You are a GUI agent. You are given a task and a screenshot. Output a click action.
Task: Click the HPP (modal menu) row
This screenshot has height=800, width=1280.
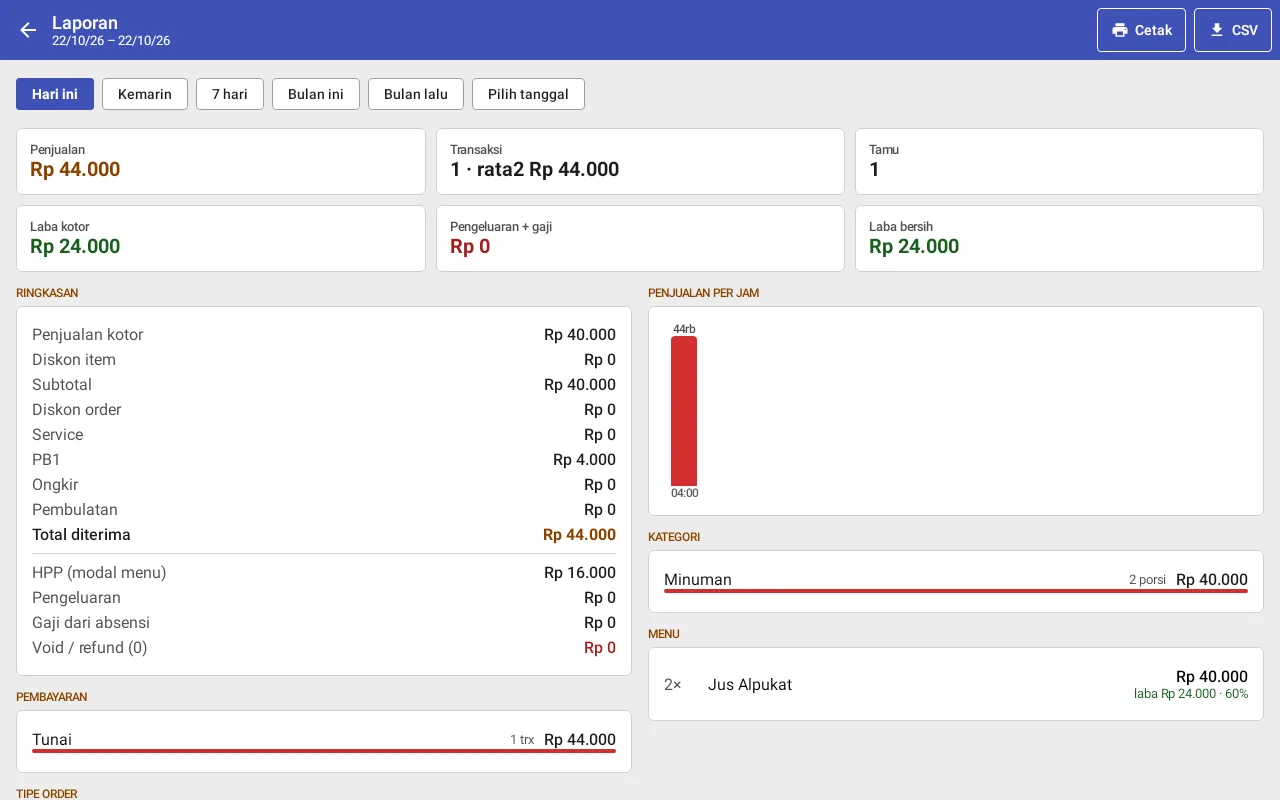coord(324,573)
